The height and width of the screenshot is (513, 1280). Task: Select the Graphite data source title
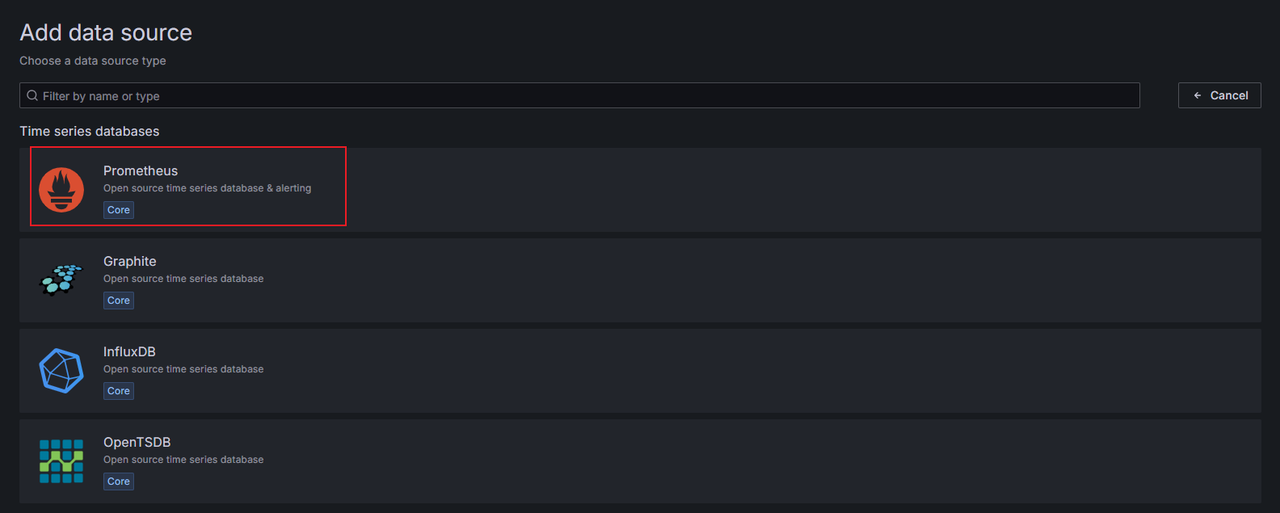[x=130, y=261]
